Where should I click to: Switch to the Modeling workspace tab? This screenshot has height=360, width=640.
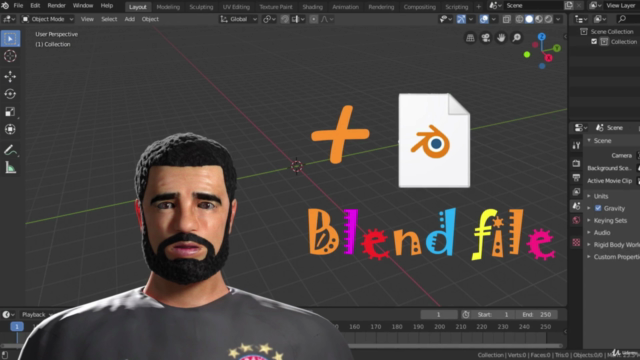point(168,7)
